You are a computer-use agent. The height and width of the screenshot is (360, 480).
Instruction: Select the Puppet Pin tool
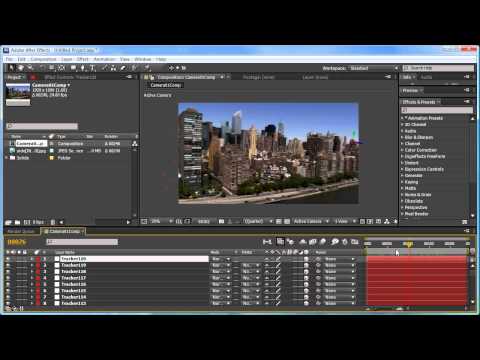coord(147,68)
